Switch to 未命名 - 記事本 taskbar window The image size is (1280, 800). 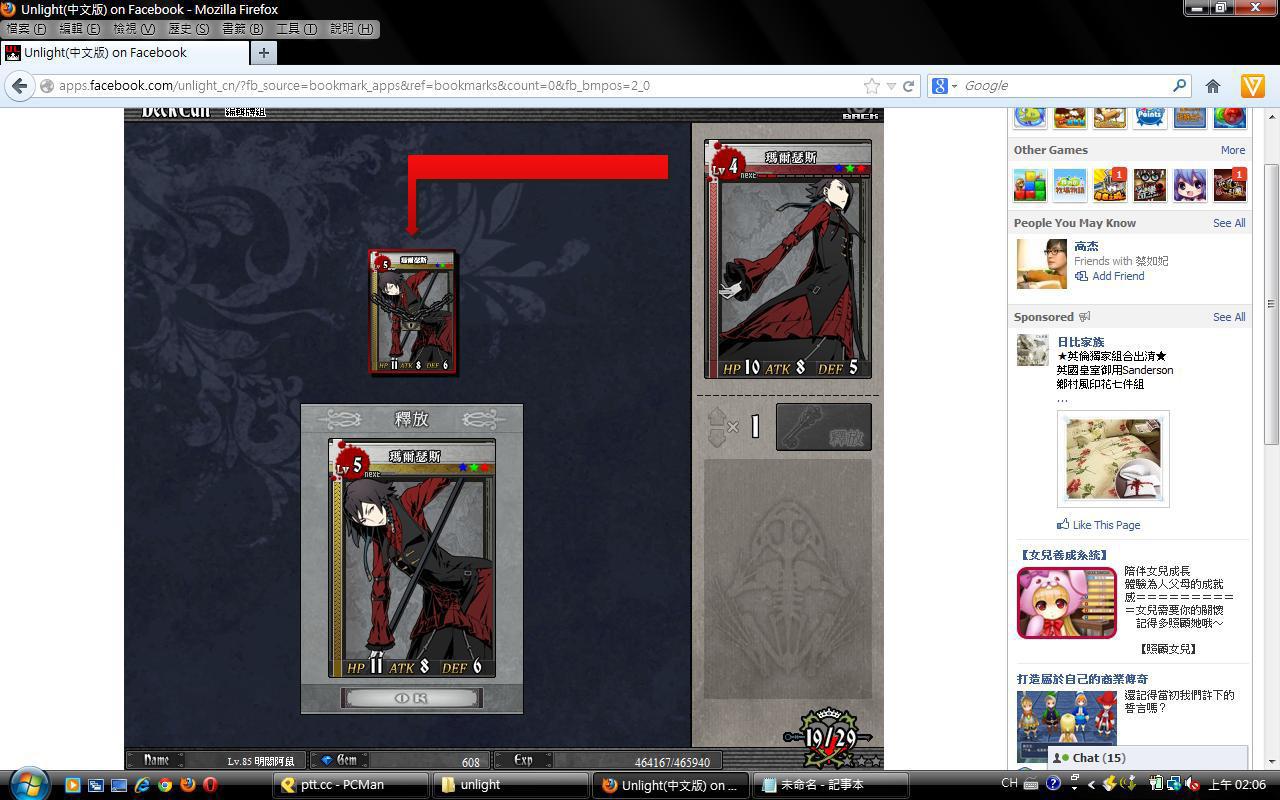tap(831, 785)
